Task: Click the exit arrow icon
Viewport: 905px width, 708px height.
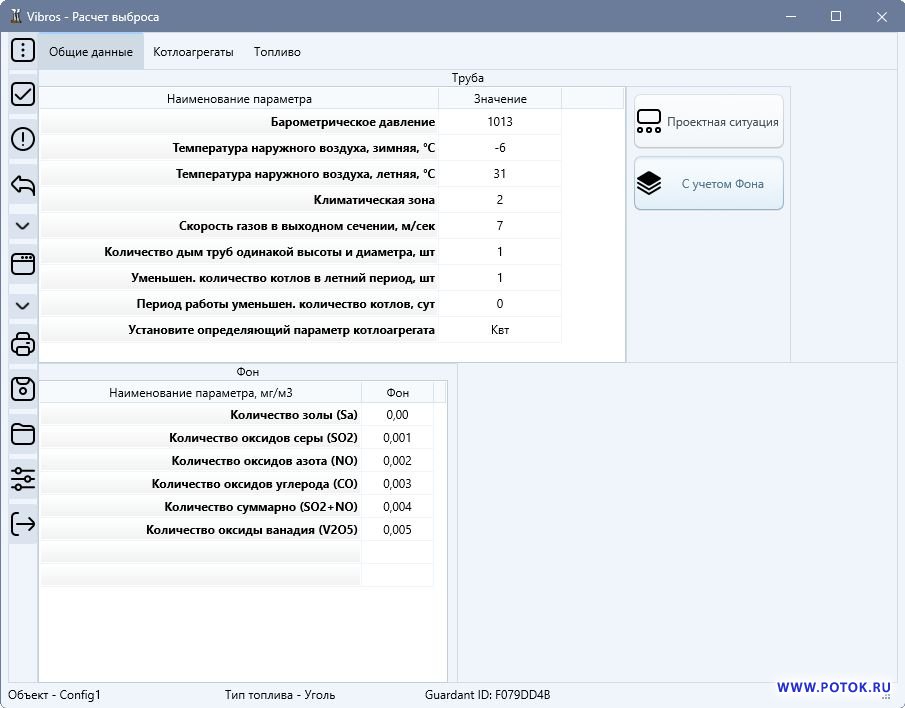Action: click(22, 523)
